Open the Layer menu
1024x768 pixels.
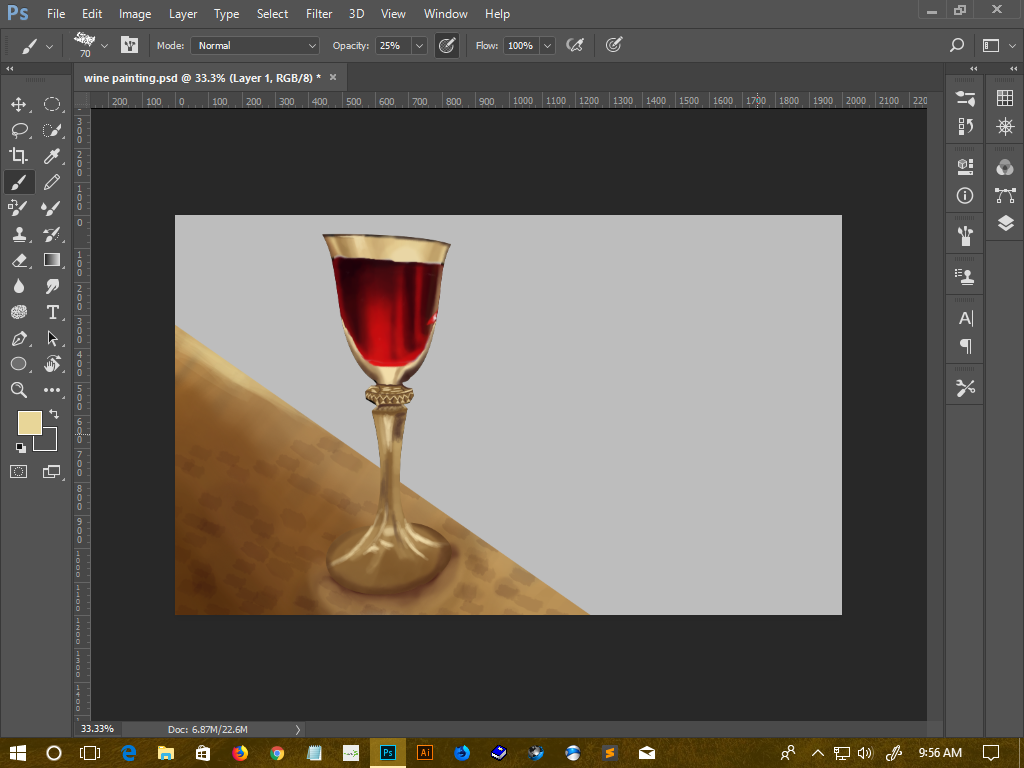[183, 14]
